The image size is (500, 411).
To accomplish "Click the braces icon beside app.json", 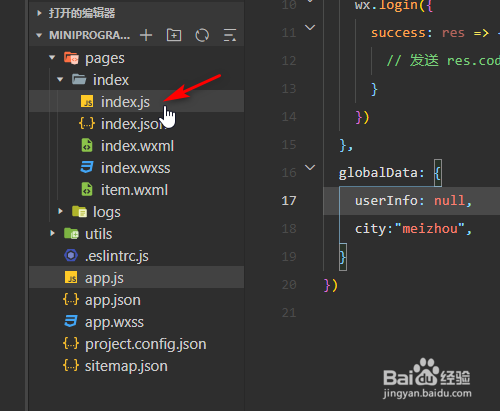I will click(71, 299).
